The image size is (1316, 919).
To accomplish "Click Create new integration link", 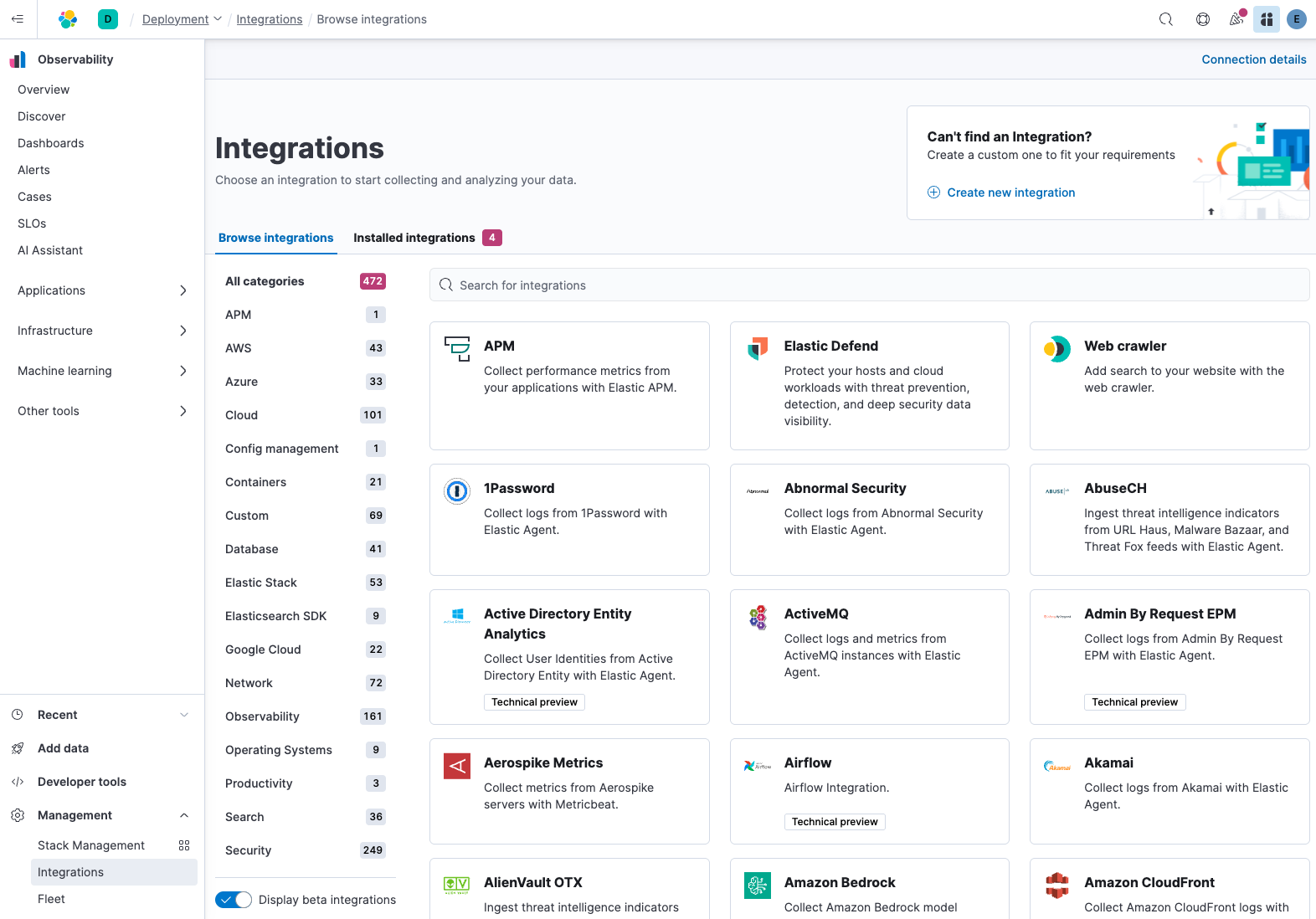I will click(x=1011, y=193).
